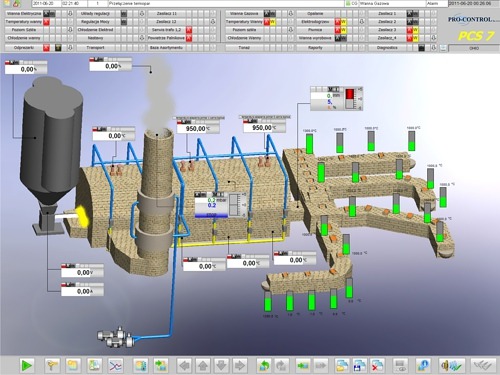This screenshot has height=375, width=500.
Task: Click the grey checkmarks acknowledge icon
Action: 484,366
